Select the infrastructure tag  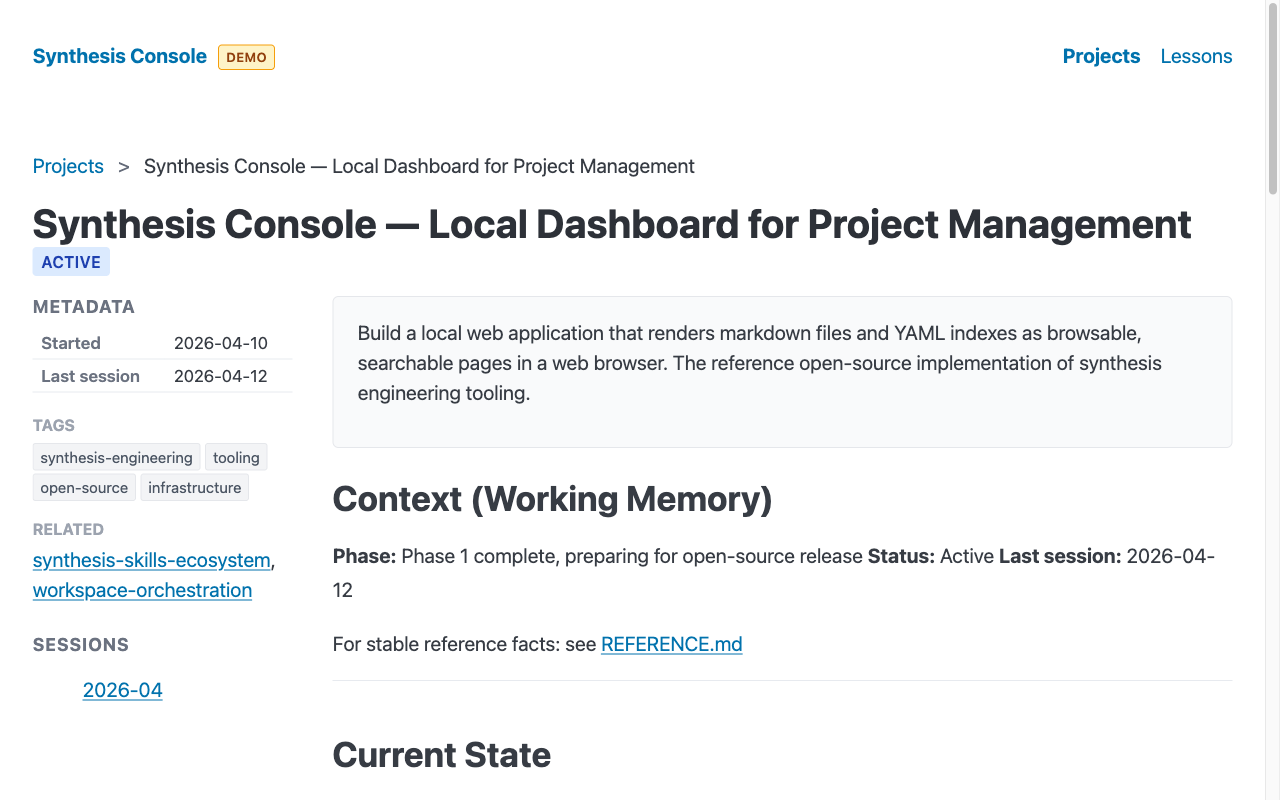pos(194,487)
